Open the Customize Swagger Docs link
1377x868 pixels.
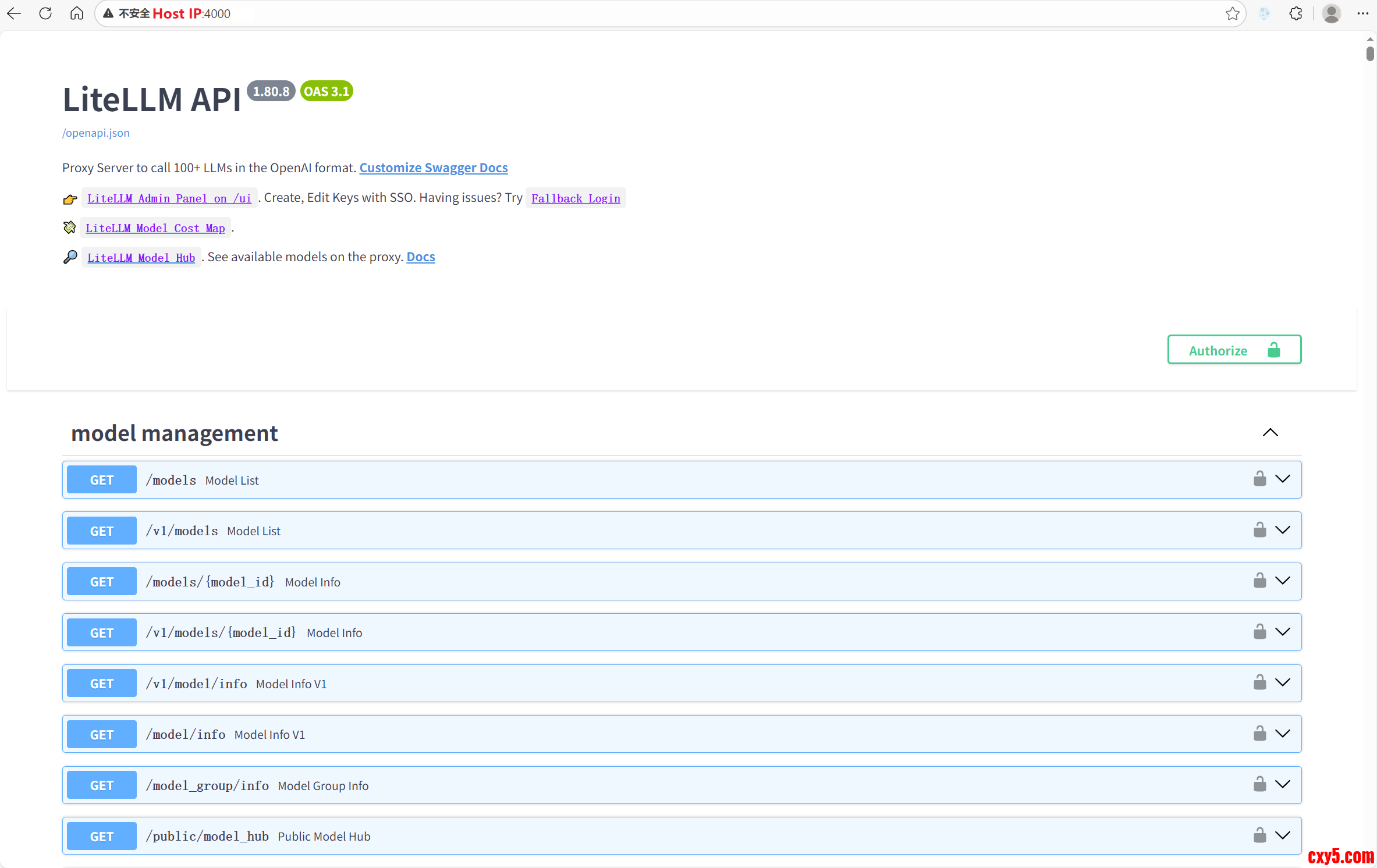[433, 168]
